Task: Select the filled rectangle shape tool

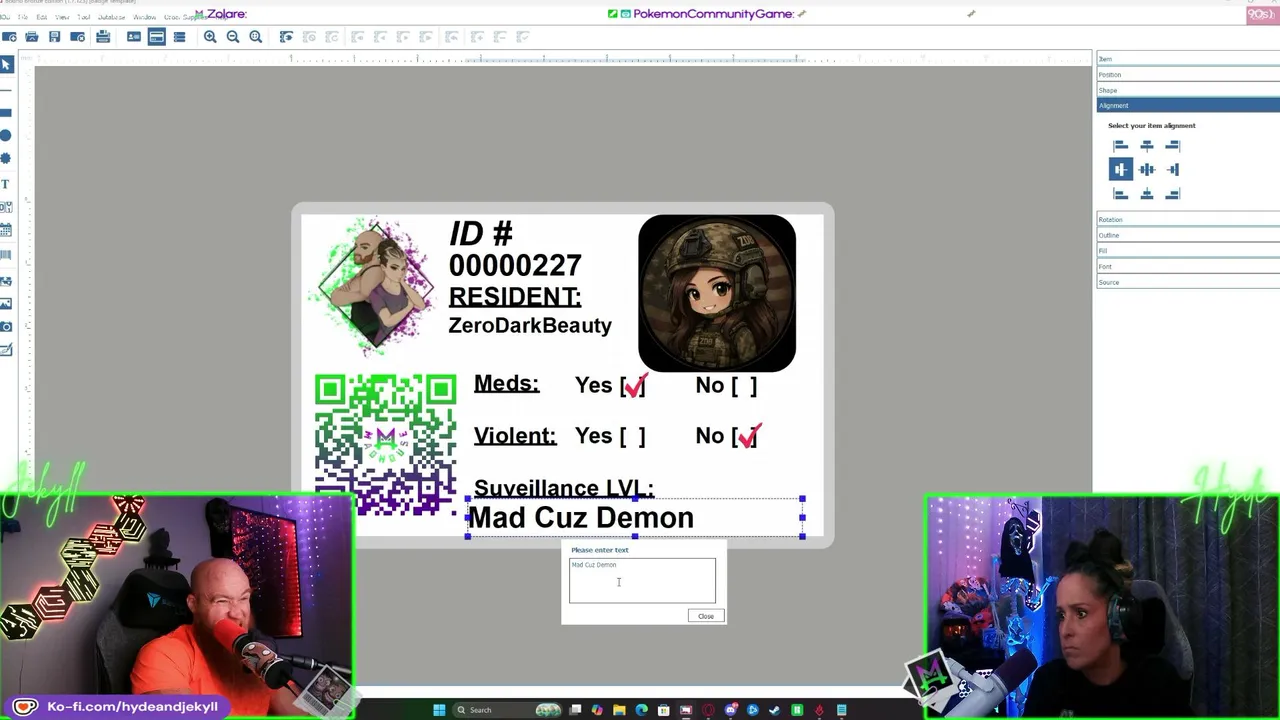Action: pyautogui.click(x=5, y=113)
